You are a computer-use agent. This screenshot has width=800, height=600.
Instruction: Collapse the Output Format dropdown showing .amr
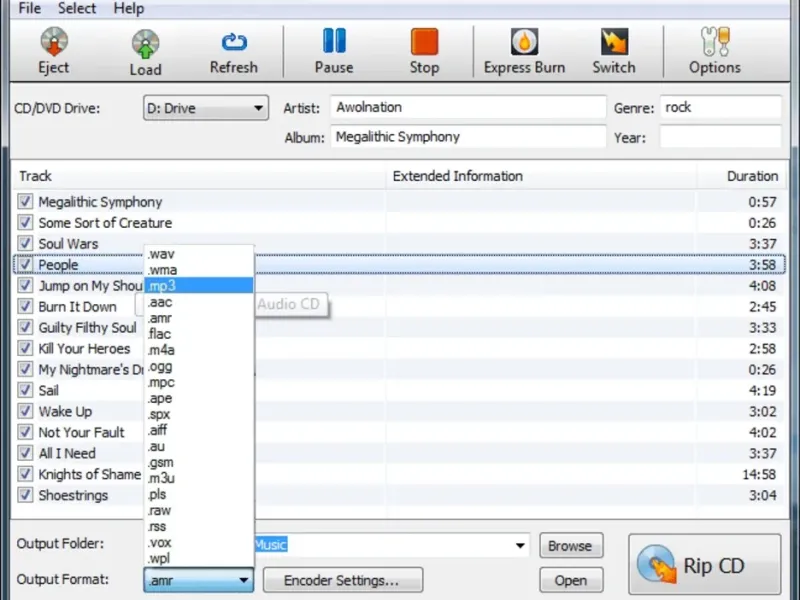click(198, 580)
